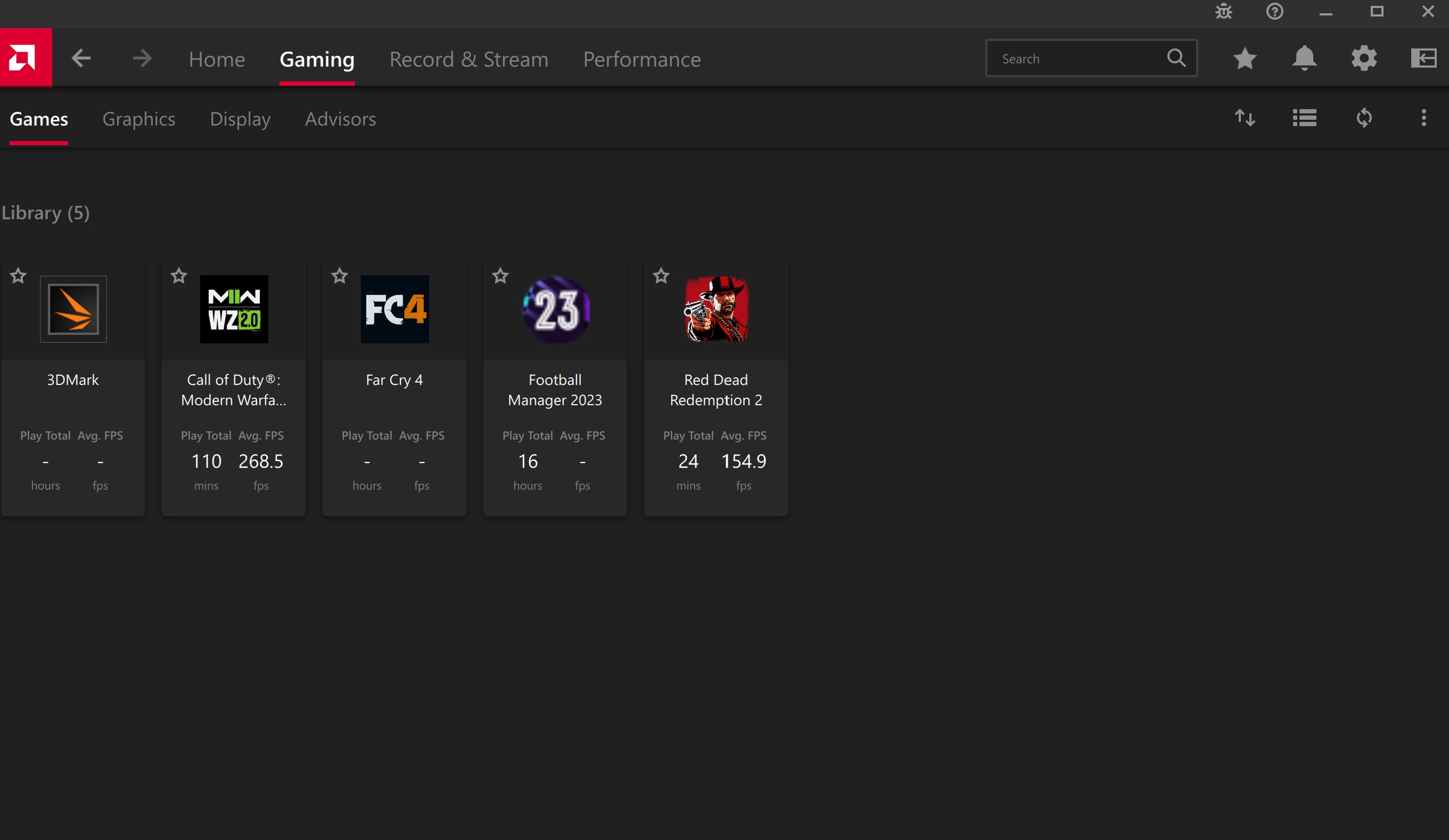Refresh the games library scan
This screenshot has width=1449, height=840.
[x=1364, y=118]
